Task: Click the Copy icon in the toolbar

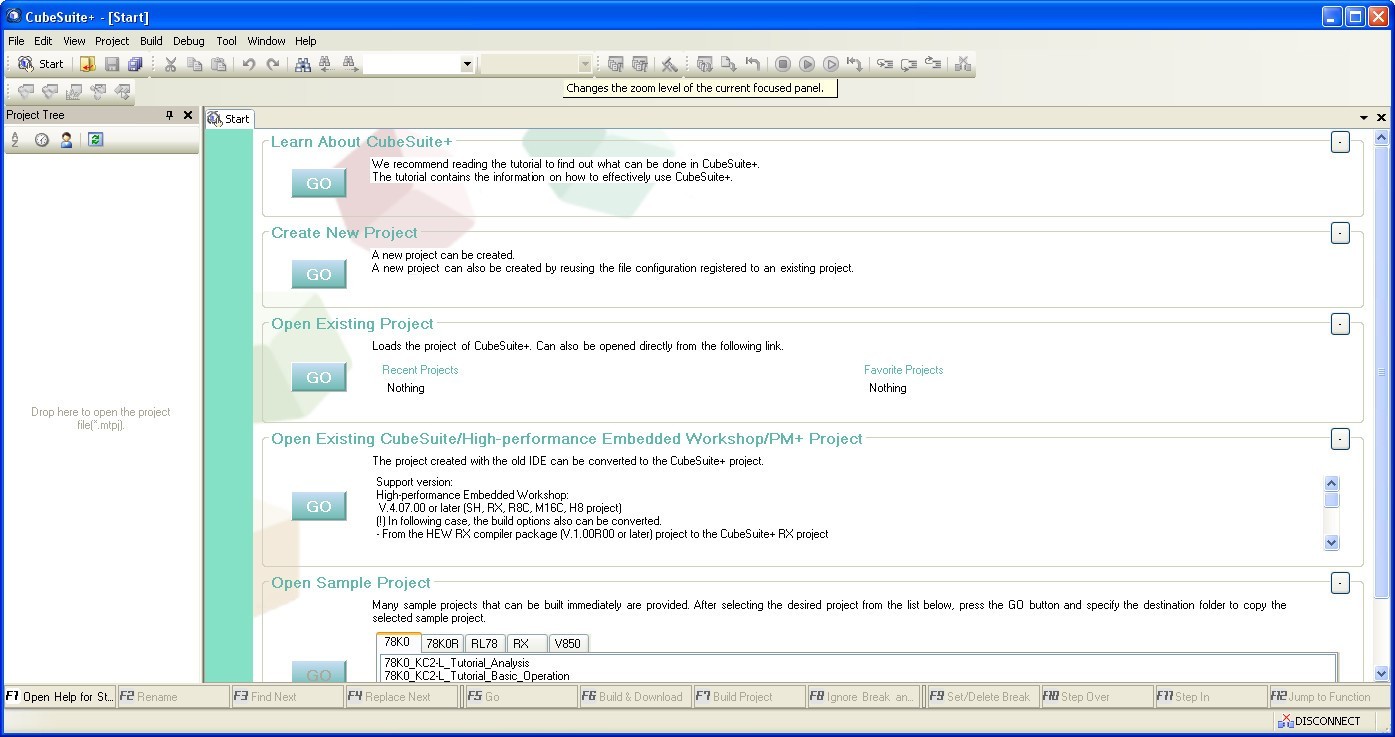Action: click(195, 64)
